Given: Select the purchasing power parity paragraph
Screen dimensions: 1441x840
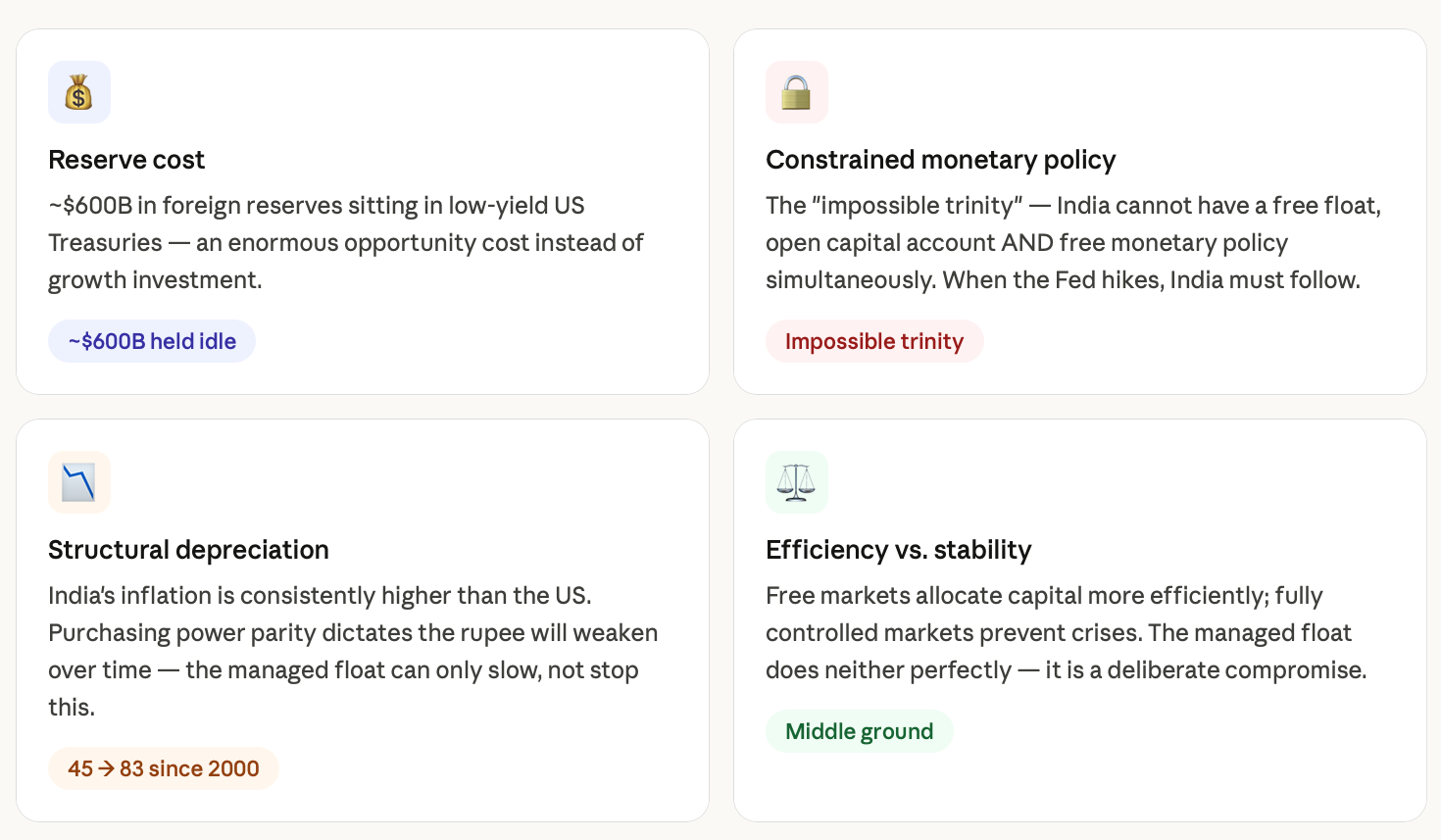Looking at the screenshot, I should coord(353,652).
